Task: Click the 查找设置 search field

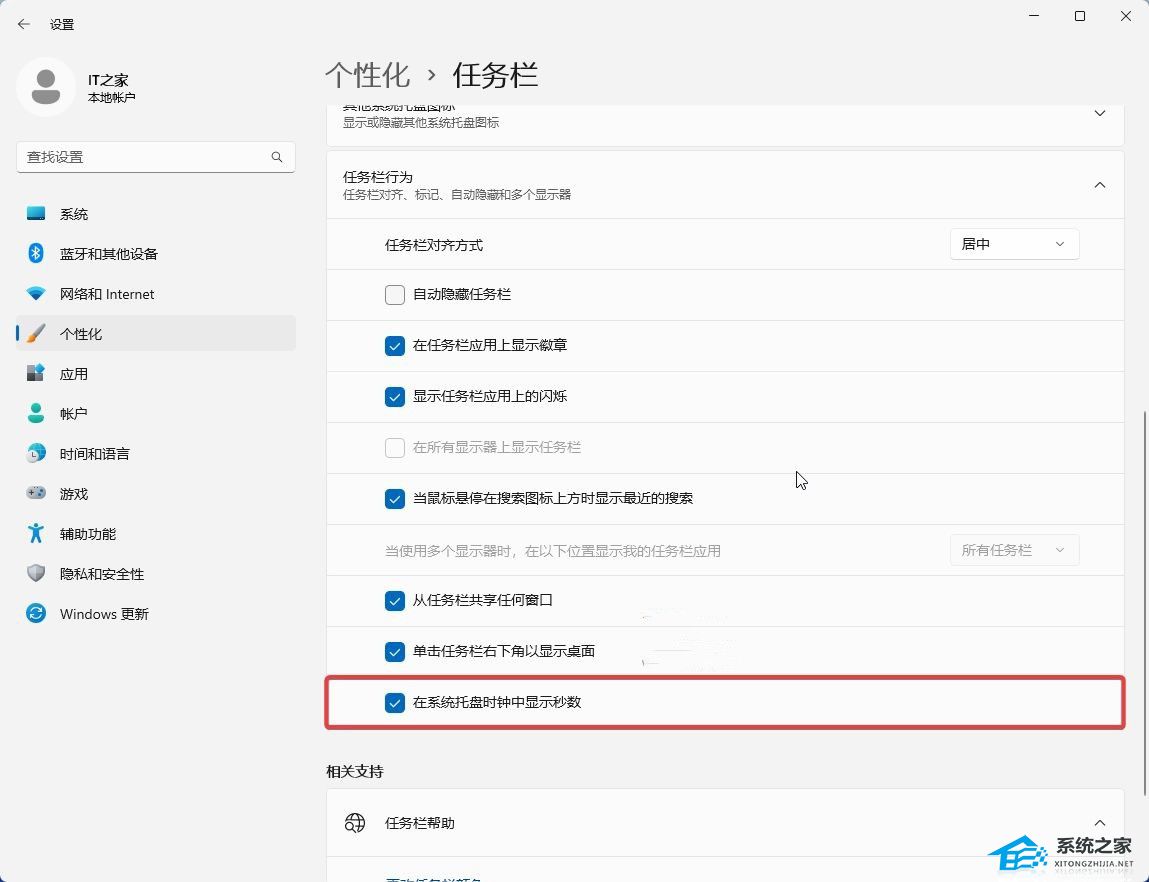Action: coord(155,157)
